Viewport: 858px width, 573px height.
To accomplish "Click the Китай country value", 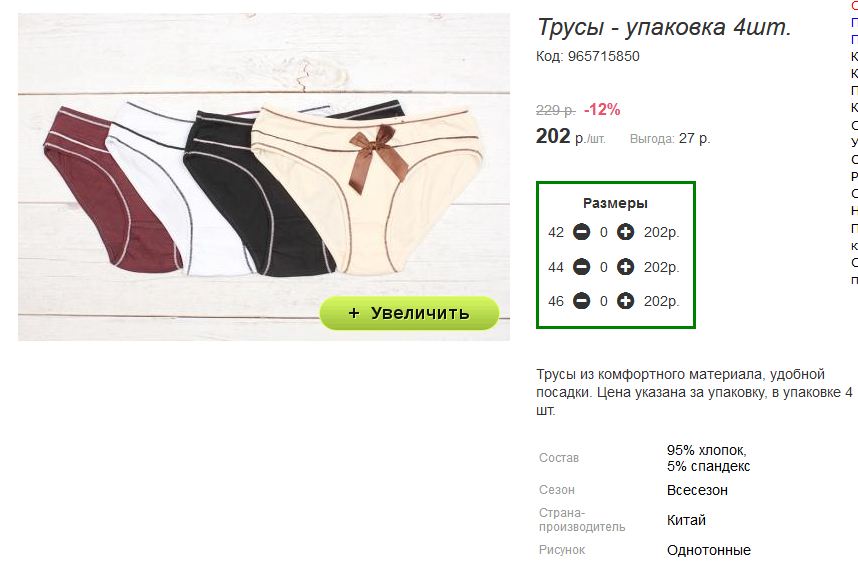I will 686,520.
